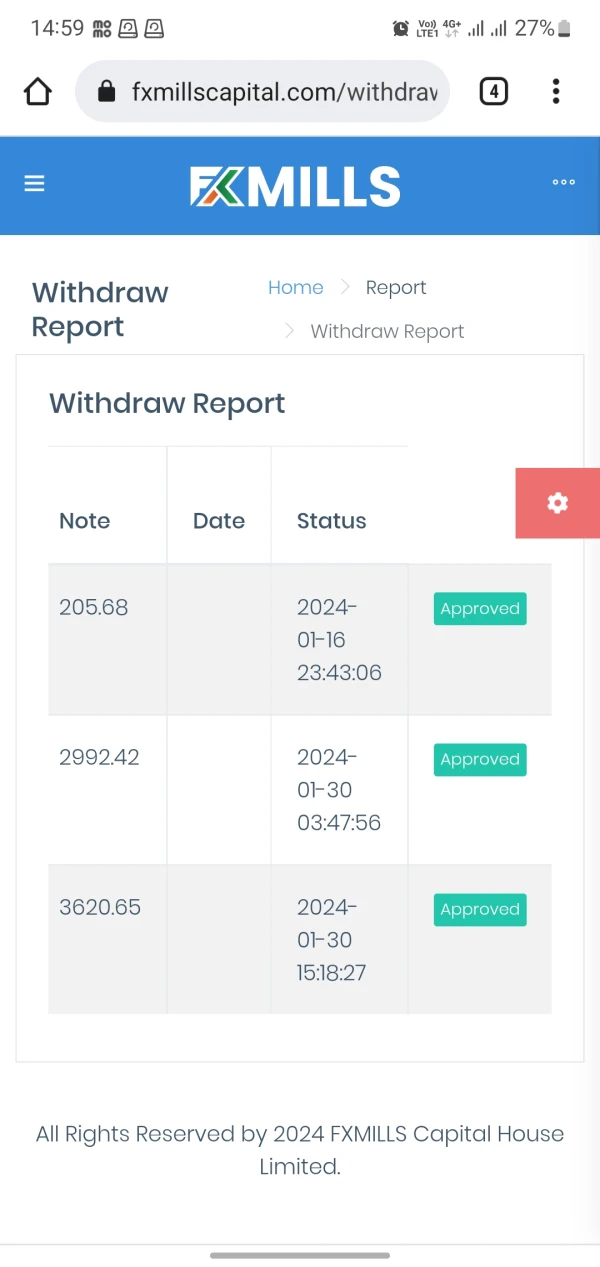Screen dimensions: 600x1267
Task: Tap Approved badge for 205.68 withdrawal
Action: (480, 609)
